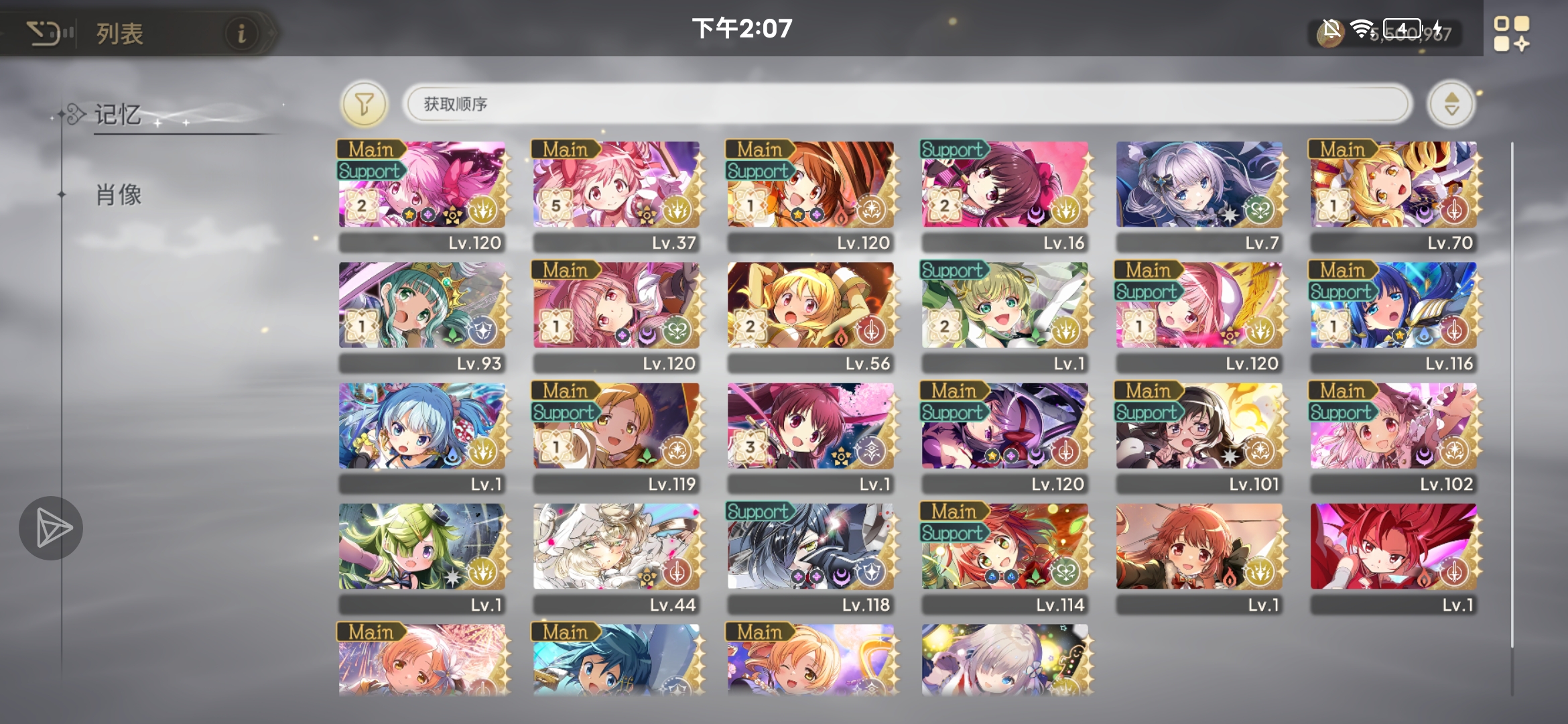Screen dimensions: 1568x724
Task: Toggle ascending/descending sort order button
Action: point(1451,104)
